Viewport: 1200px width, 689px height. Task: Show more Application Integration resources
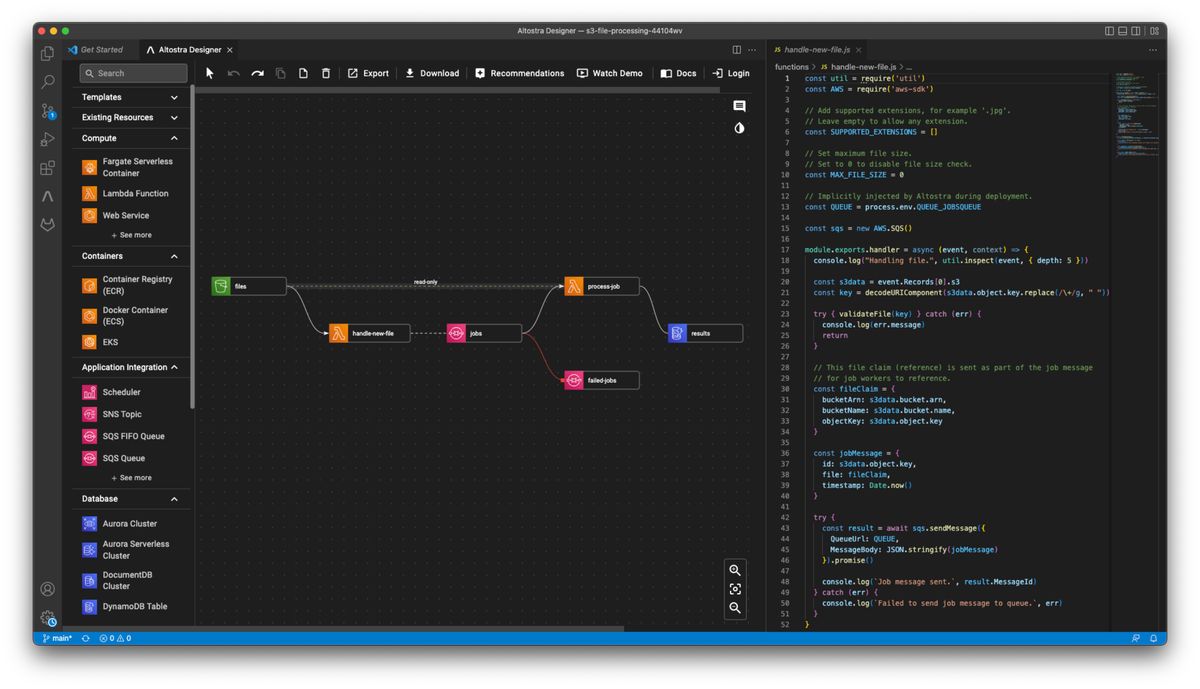(x=131, y=478)
